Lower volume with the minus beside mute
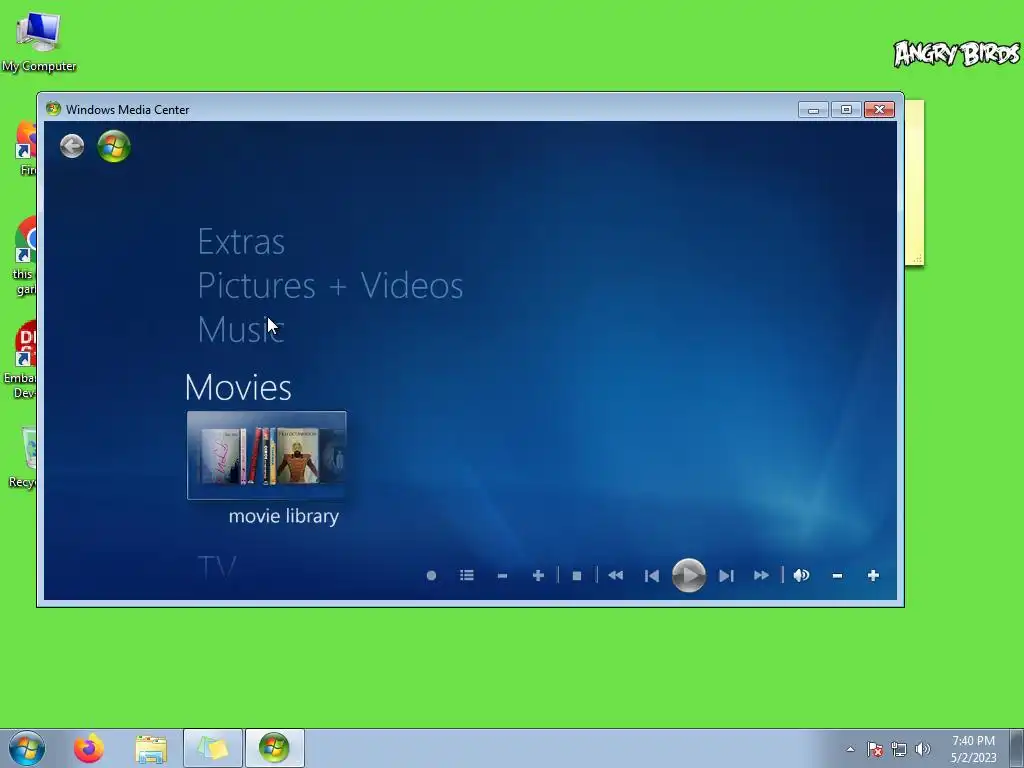Image resolution: width=1024 pixels, height=768 pixels. tap(837, 575)
